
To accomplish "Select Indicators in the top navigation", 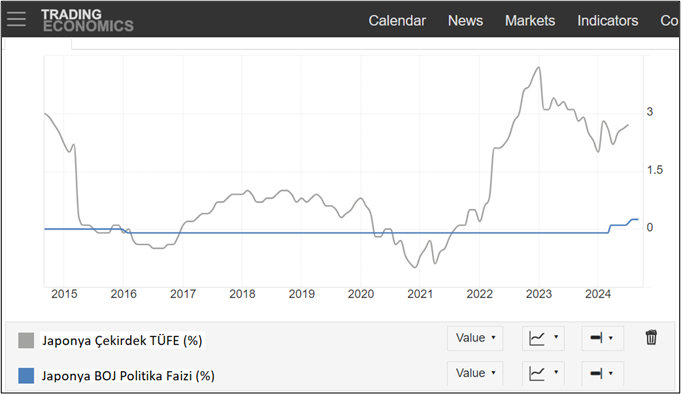I will 608,20.
